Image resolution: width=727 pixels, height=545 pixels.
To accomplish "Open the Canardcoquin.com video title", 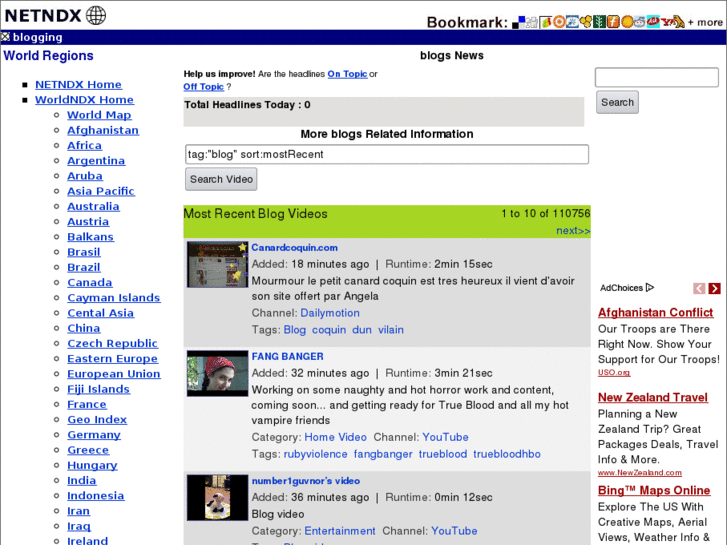I will pyautogui.click(x=294, y=248).
